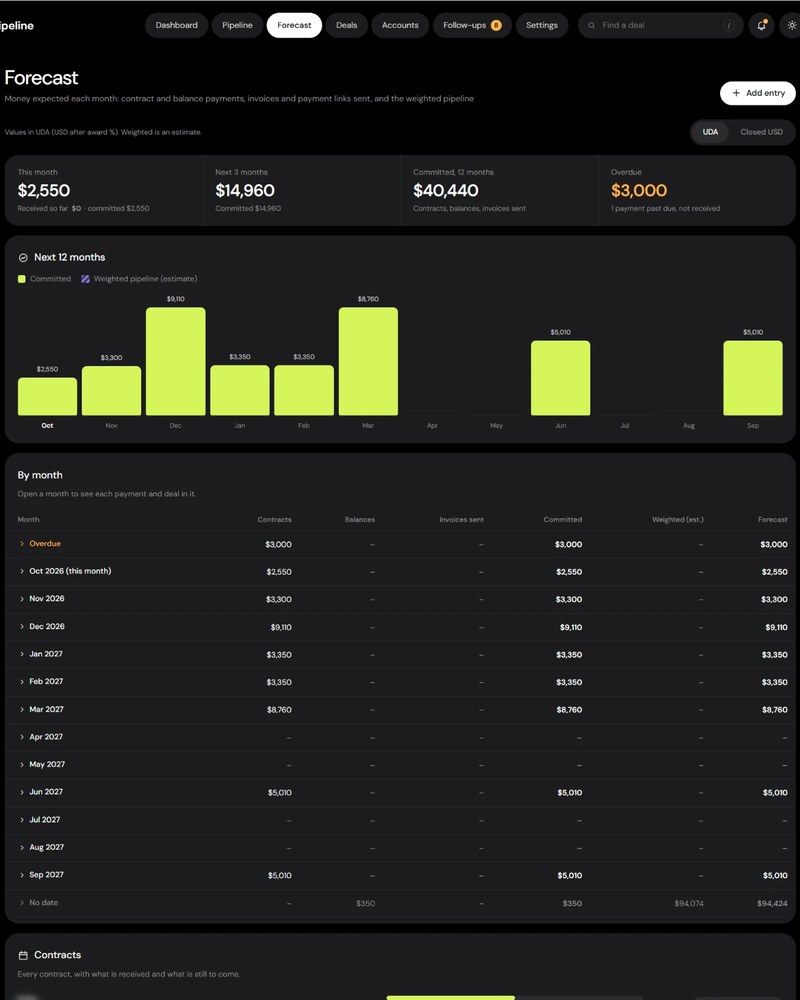Click the Invoices sent column header

point(461,520)
